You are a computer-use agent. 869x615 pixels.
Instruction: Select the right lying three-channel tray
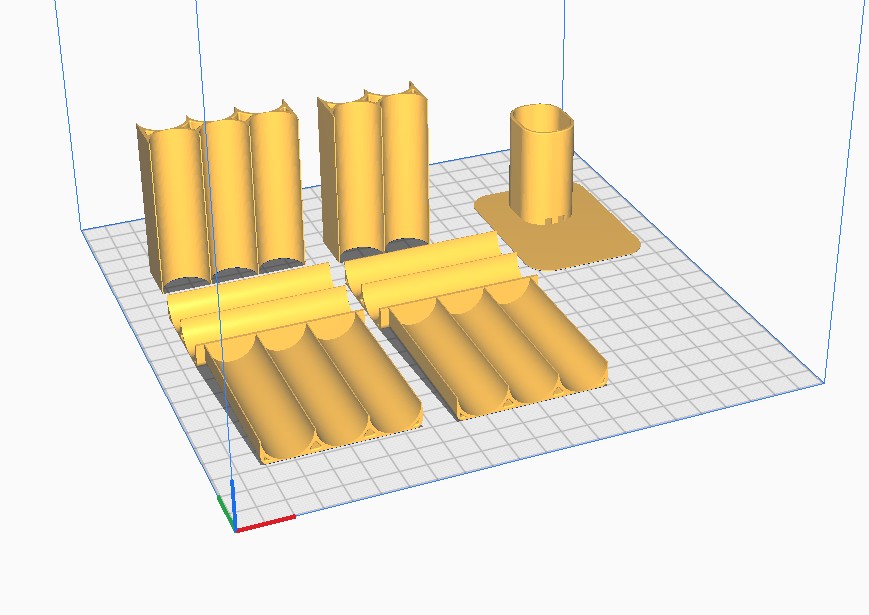click(493, 346)
